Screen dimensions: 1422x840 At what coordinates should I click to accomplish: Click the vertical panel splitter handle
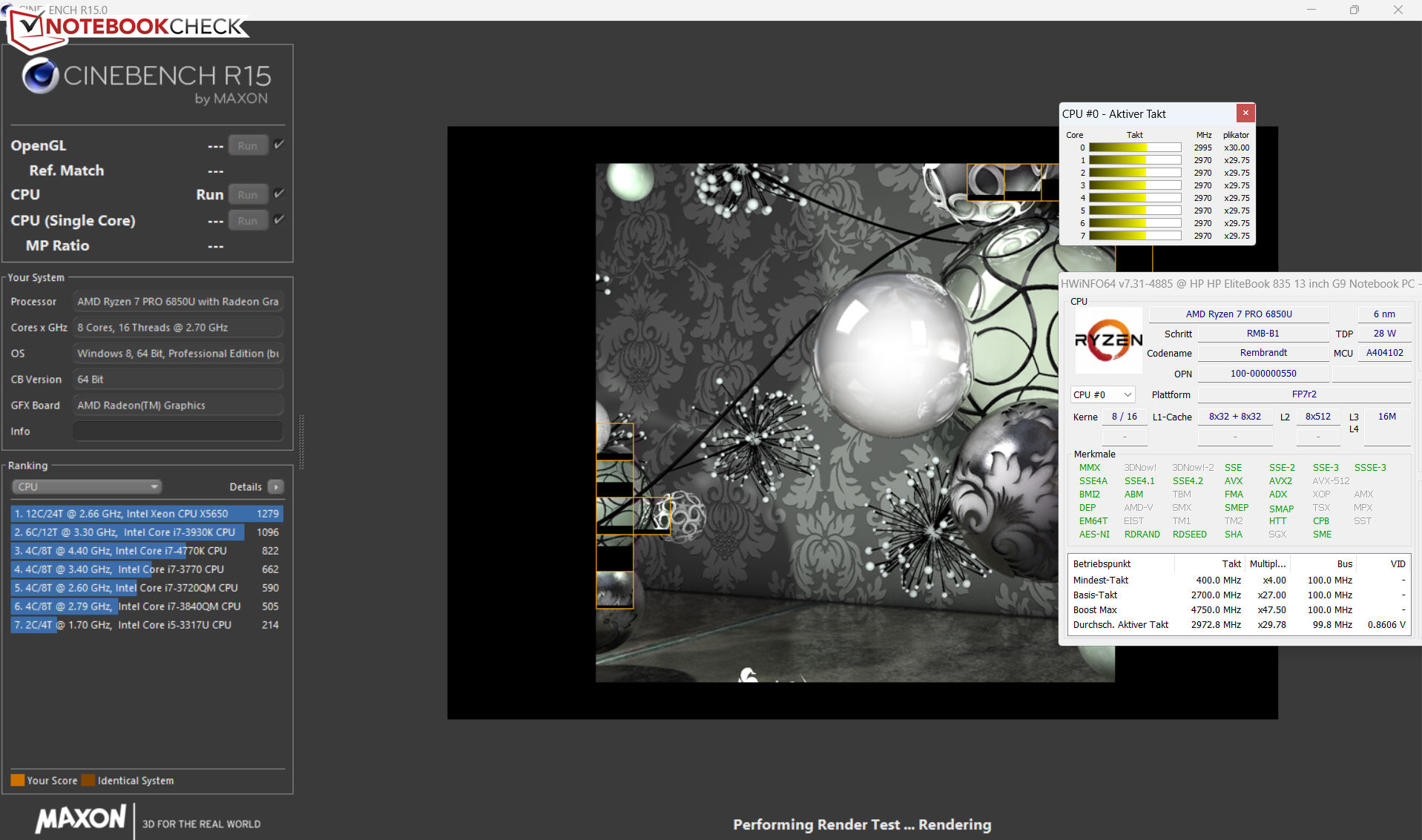301,442
